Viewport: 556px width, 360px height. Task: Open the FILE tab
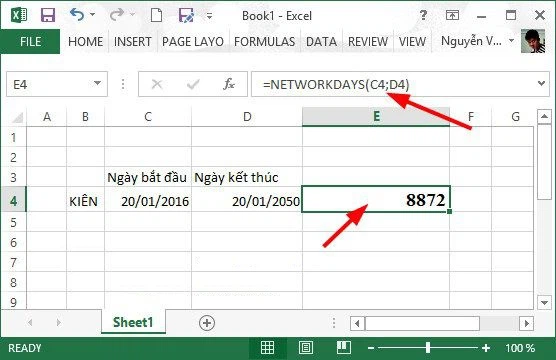tap(30, 41)
